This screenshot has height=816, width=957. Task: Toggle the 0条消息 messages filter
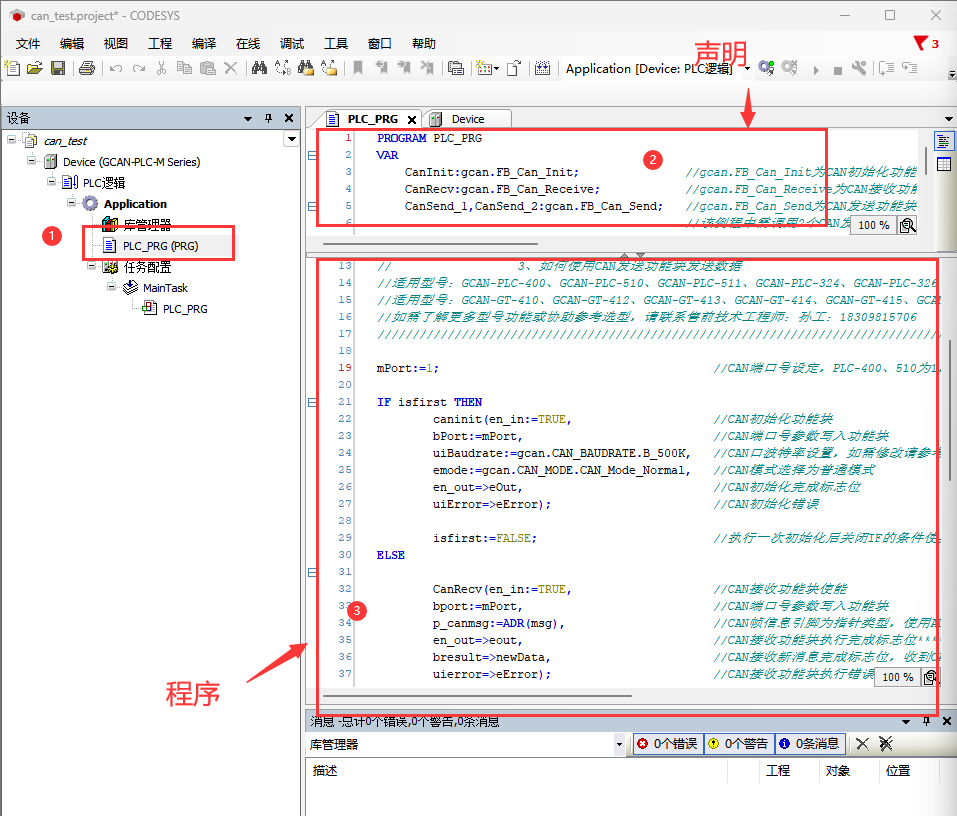tap(809, 743)
